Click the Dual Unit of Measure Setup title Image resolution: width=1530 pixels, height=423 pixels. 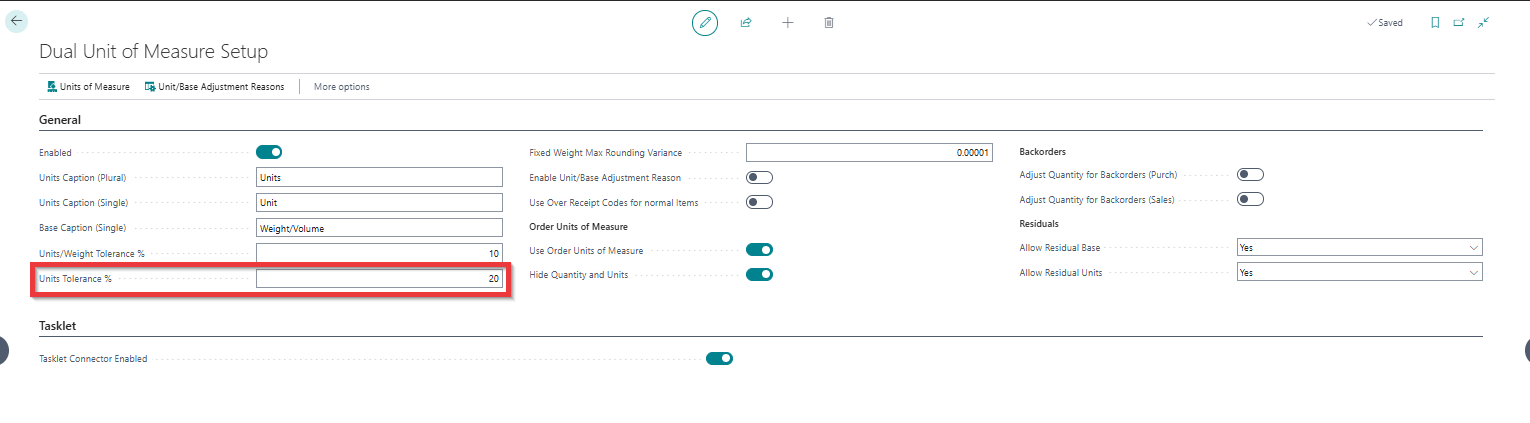click(x=153, y=51)
